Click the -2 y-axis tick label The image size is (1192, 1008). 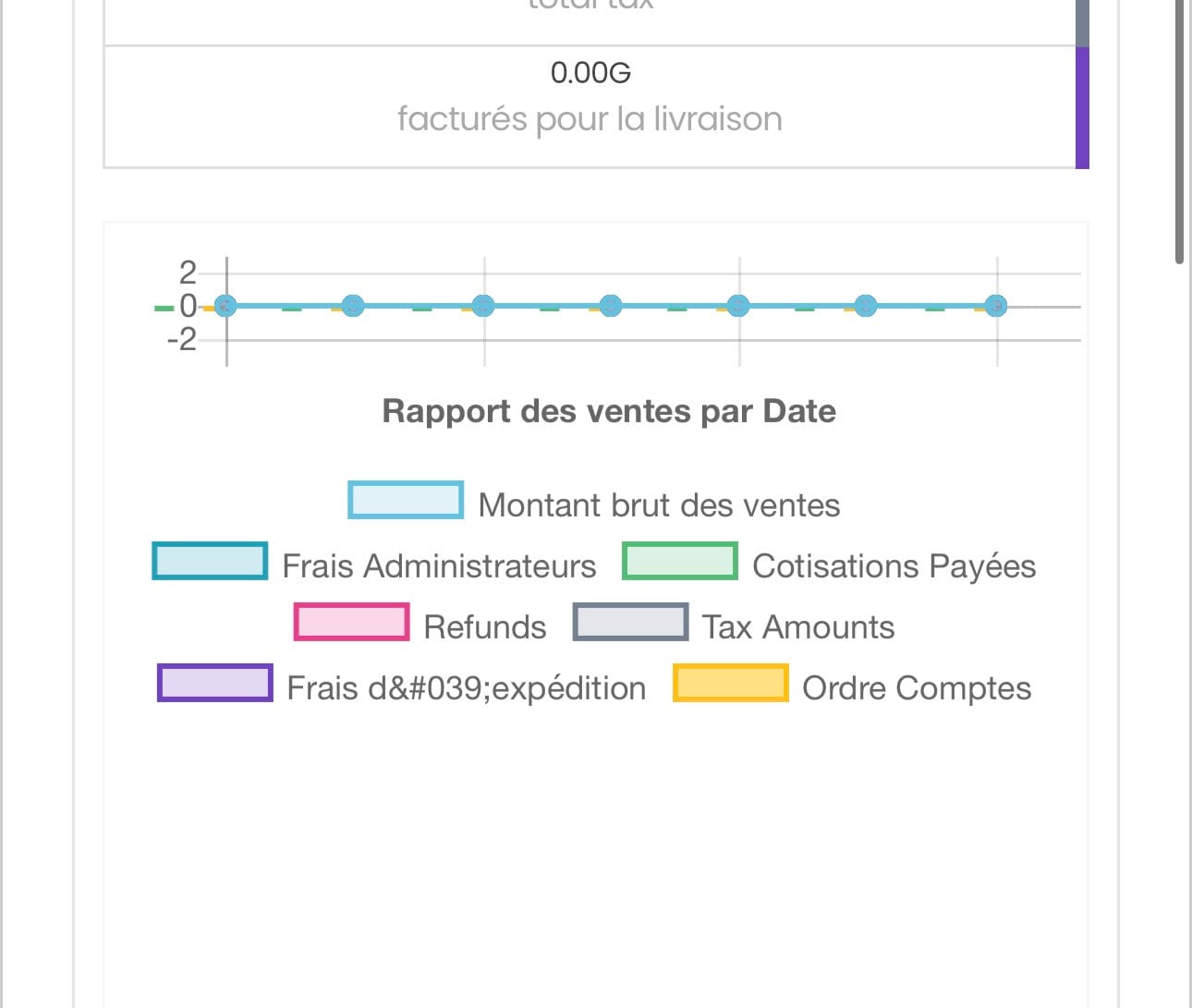click(x=182, y=340)
